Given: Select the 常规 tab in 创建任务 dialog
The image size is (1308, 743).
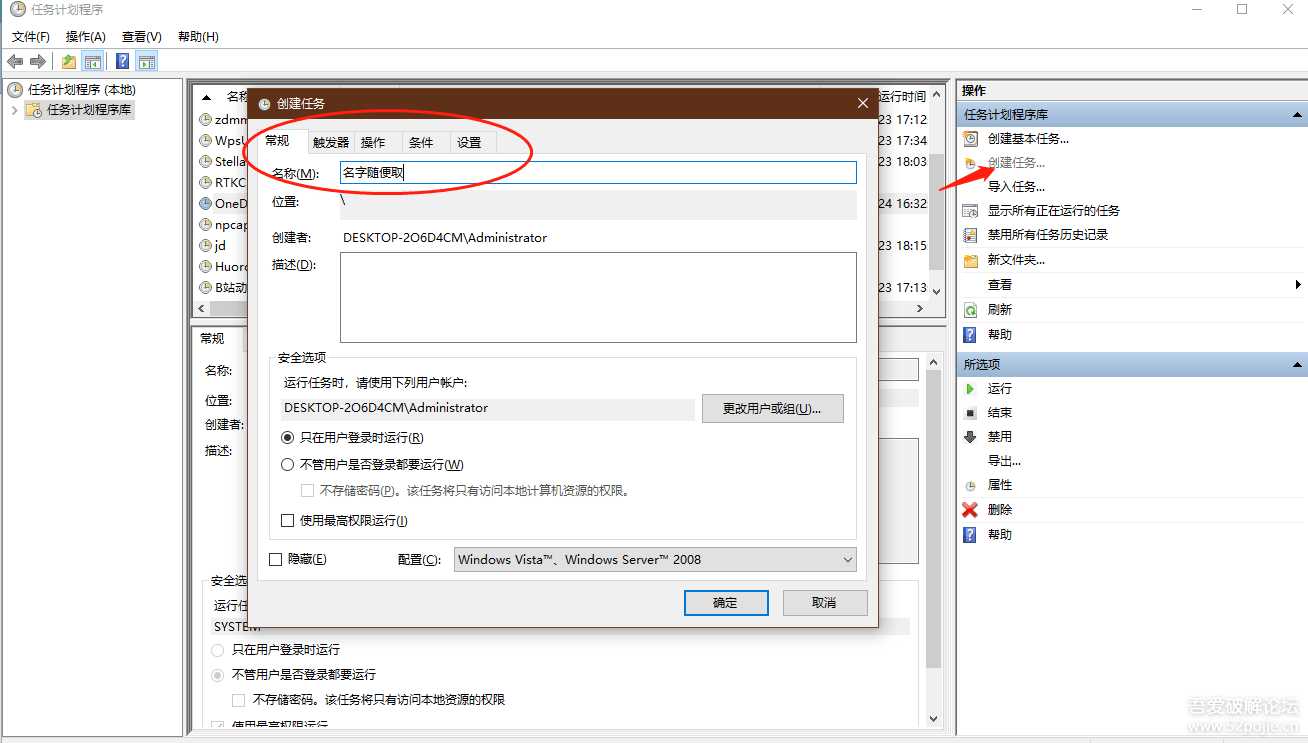Looking at the screenshot, I should tap(277, 142).
